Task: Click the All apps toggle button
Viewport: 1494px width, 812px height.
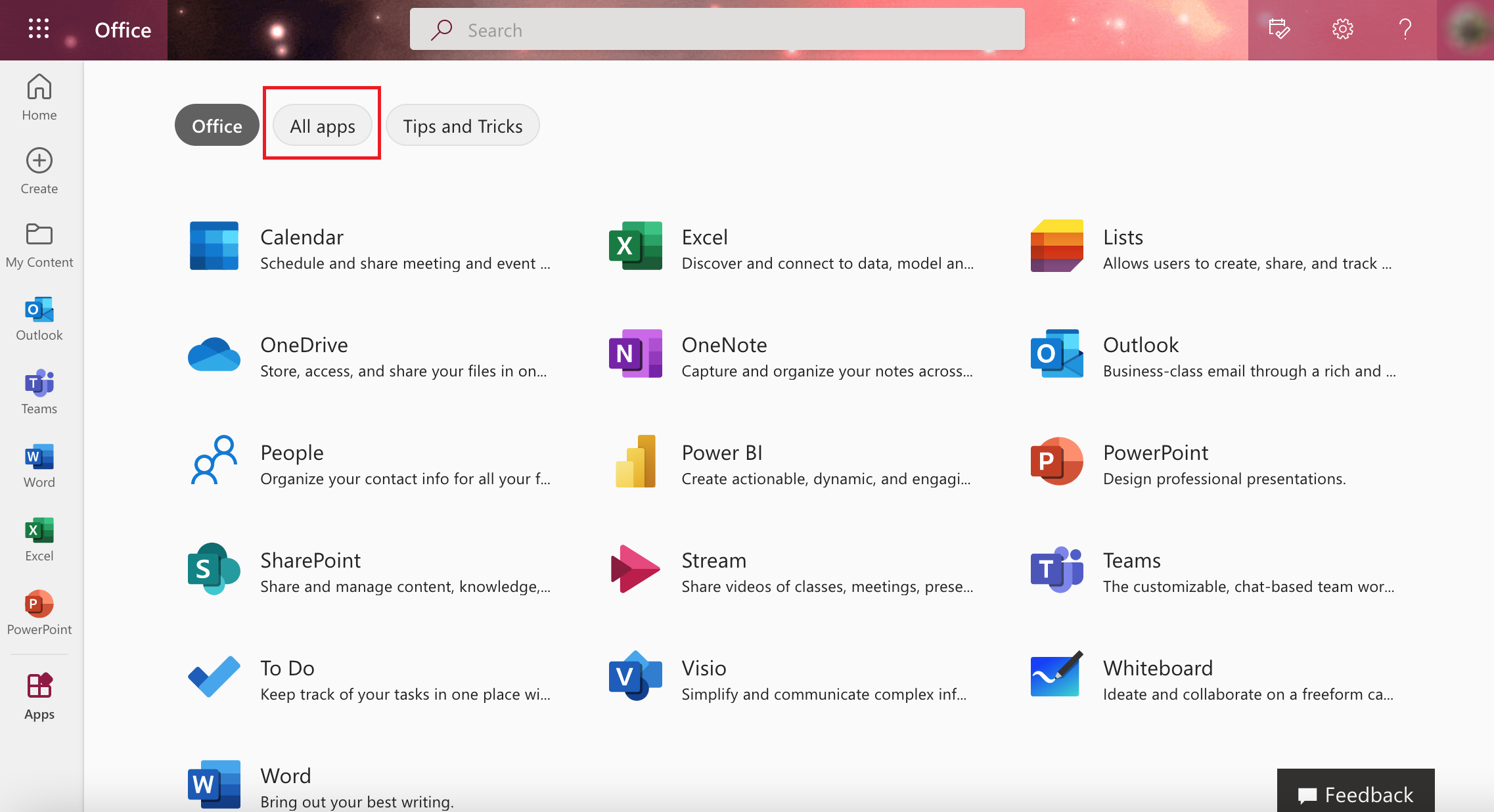Action: coord(322,125)
